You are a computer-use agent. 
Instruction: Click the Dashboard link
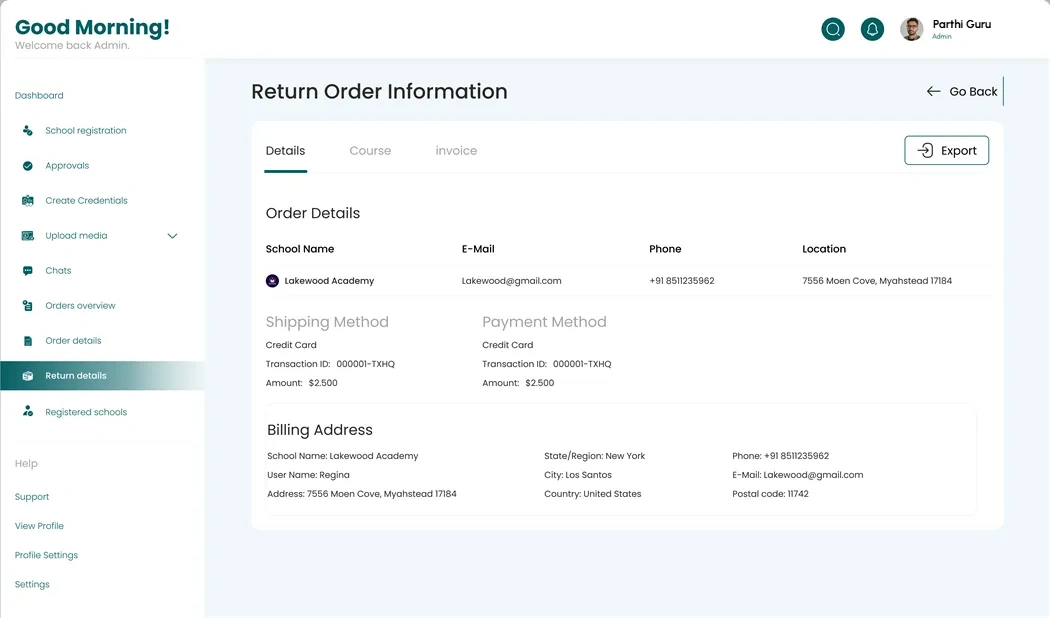(x=39, y=95)
